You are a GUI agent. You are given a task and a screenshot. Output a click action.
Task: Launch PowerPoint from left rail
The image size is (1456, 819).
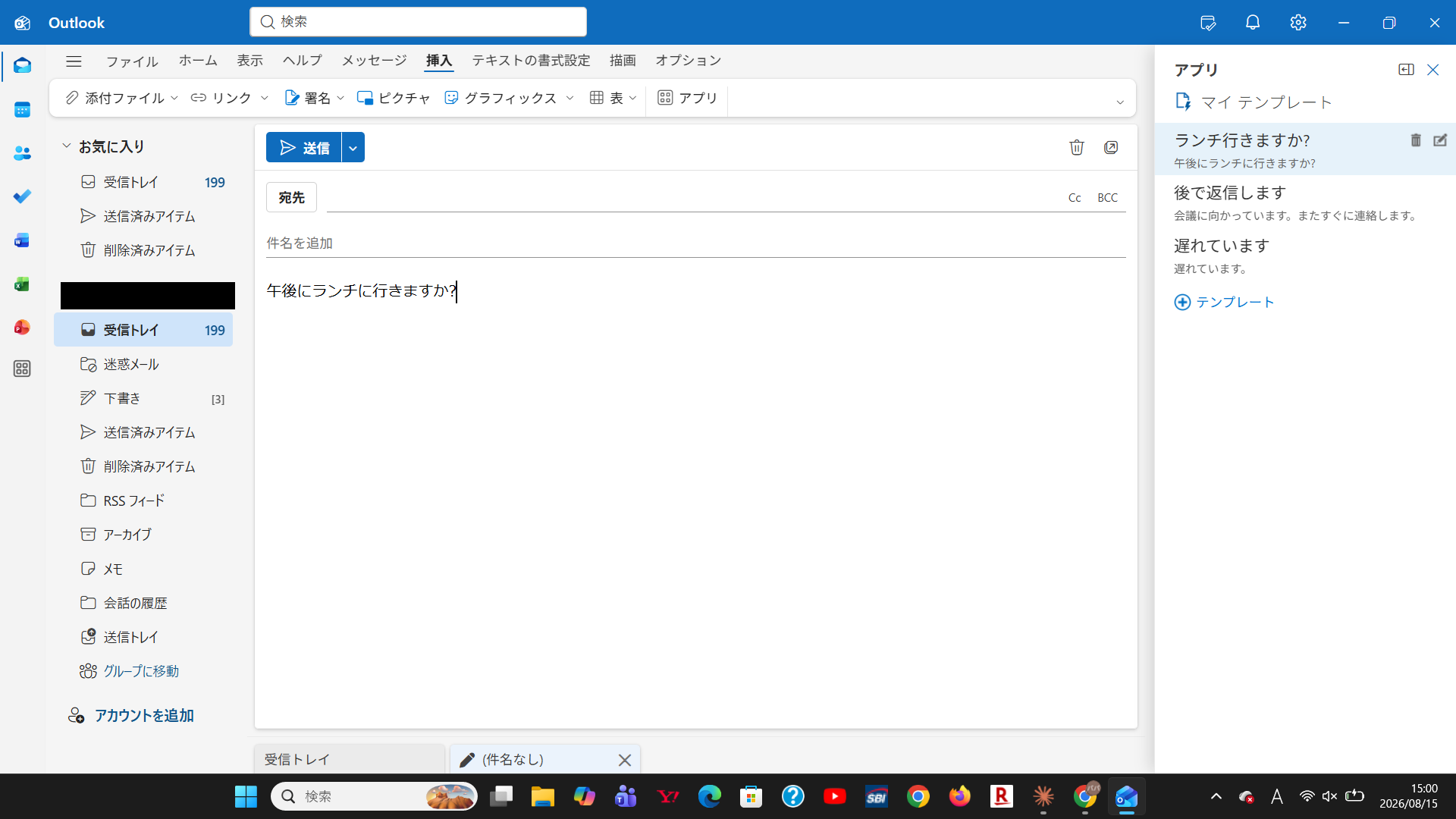(22, 327)
